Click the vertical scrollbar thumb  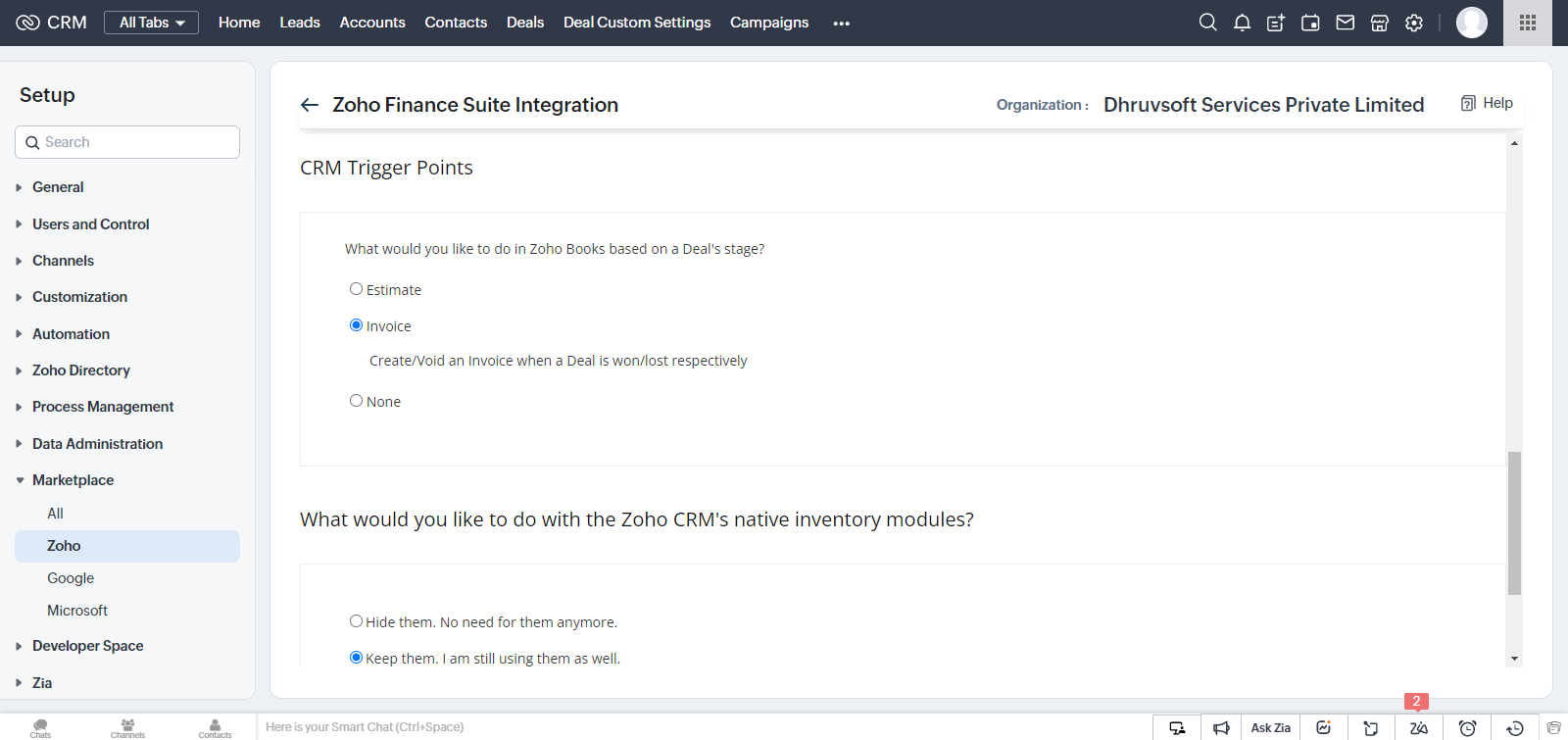(1514, 523)
